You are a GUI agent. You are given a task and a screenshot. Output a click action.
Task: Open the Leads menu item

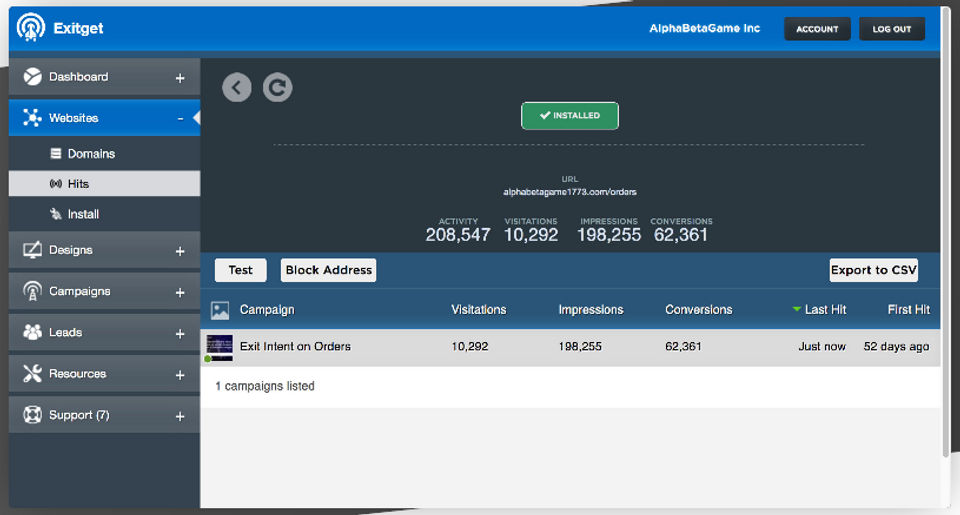(104, 332)
